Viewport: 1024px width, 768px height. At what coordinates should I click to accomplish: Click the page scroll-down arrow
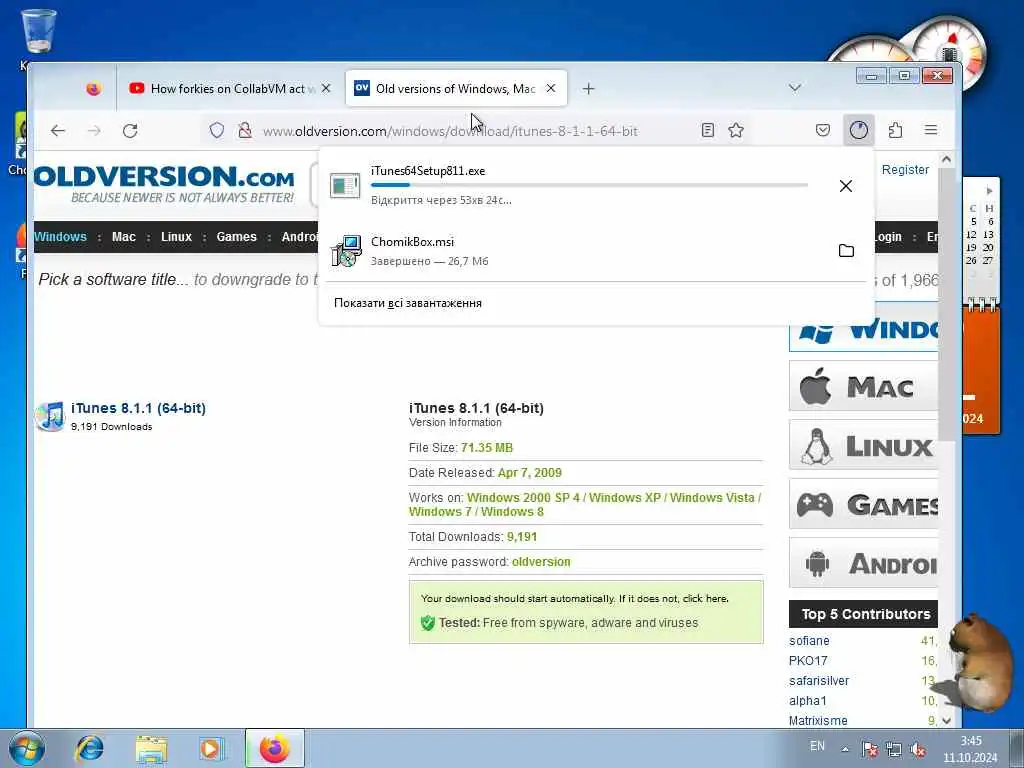pos(946,721)
